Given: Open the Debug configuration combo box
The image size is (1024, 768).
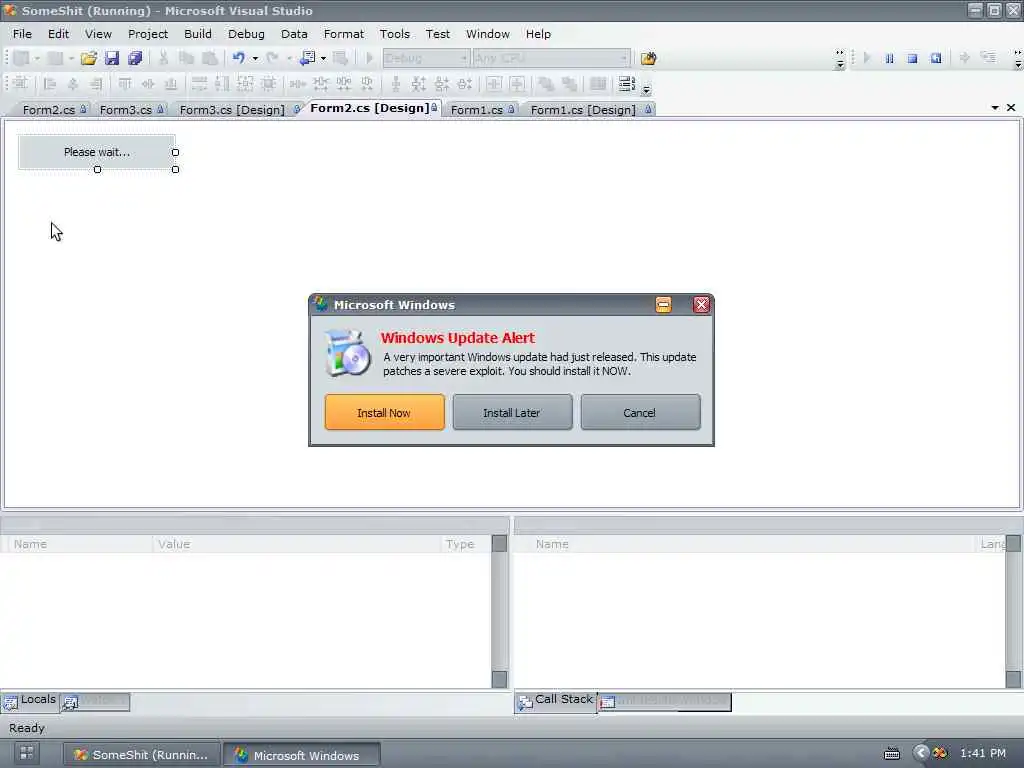Looking at the screenshot, I should click(426, 58).
